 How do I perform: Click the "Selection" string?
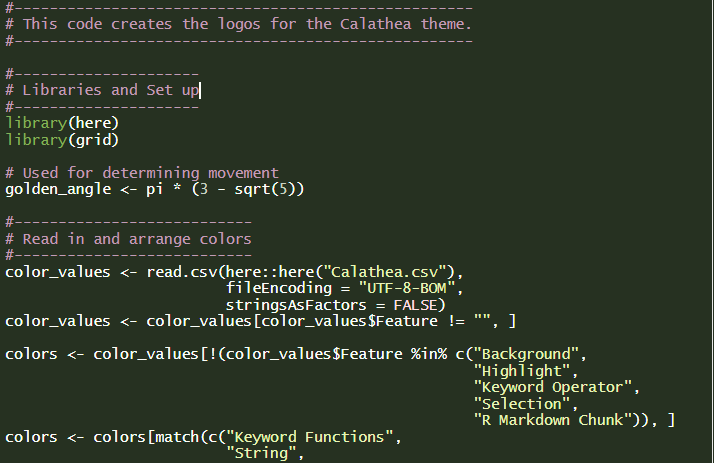click(x=522, y=403)
